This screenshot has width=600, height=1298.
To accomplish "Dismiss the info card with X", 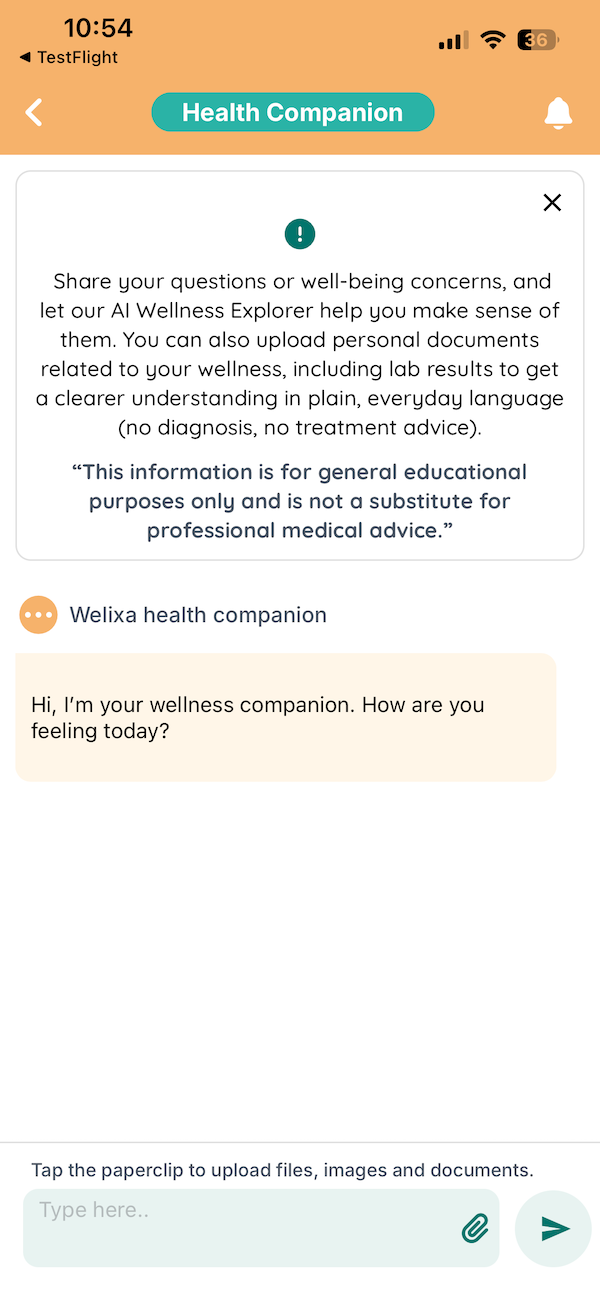I will pos(551,203).
